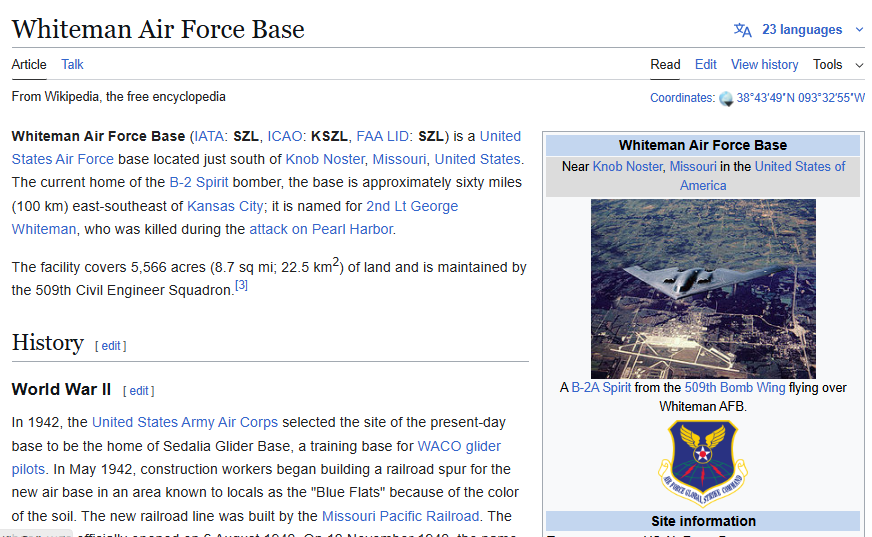Select the Read tab
This screenshot has height=537, width=872.
coord(665,64)
